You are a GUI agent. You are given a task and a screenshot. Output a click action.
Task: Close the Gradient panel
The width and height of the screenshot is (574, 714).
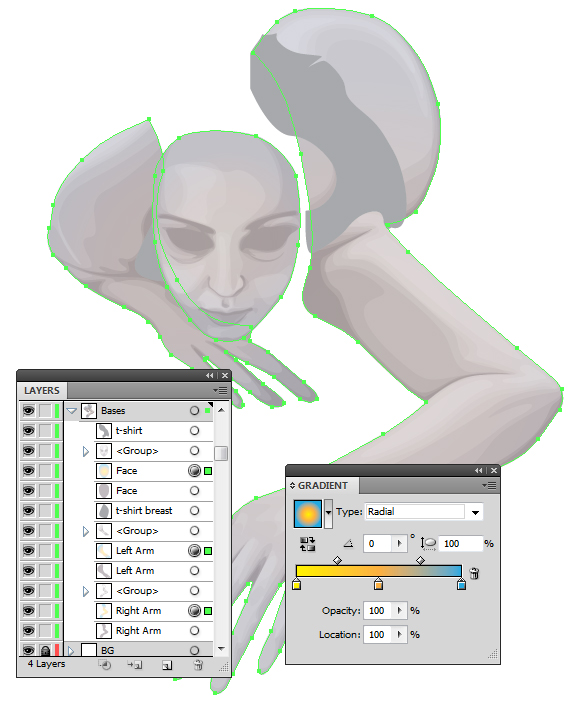tap(494, 470)
